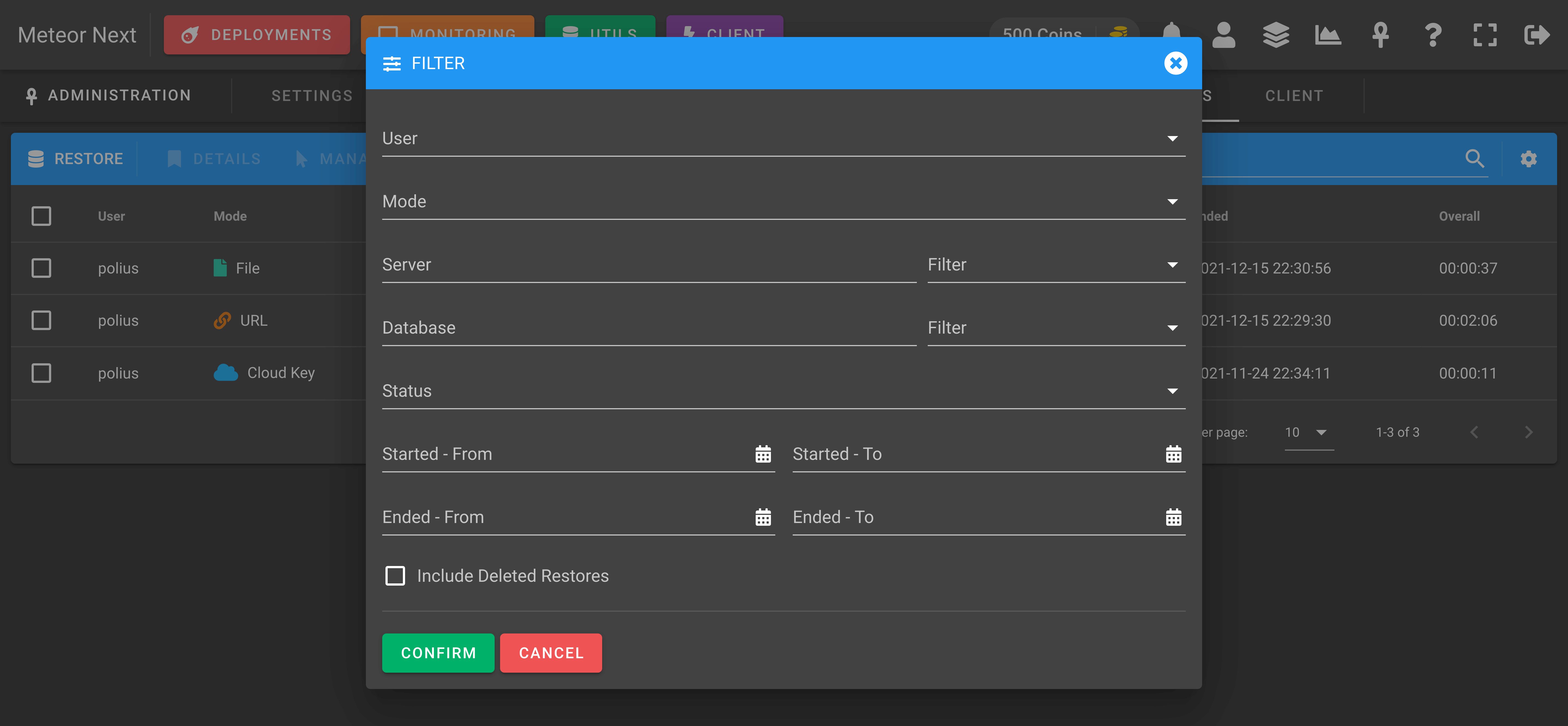Open Ended - From calendar picker
The height and width of the screenshot is (726, 1568).
pos(763,517)
